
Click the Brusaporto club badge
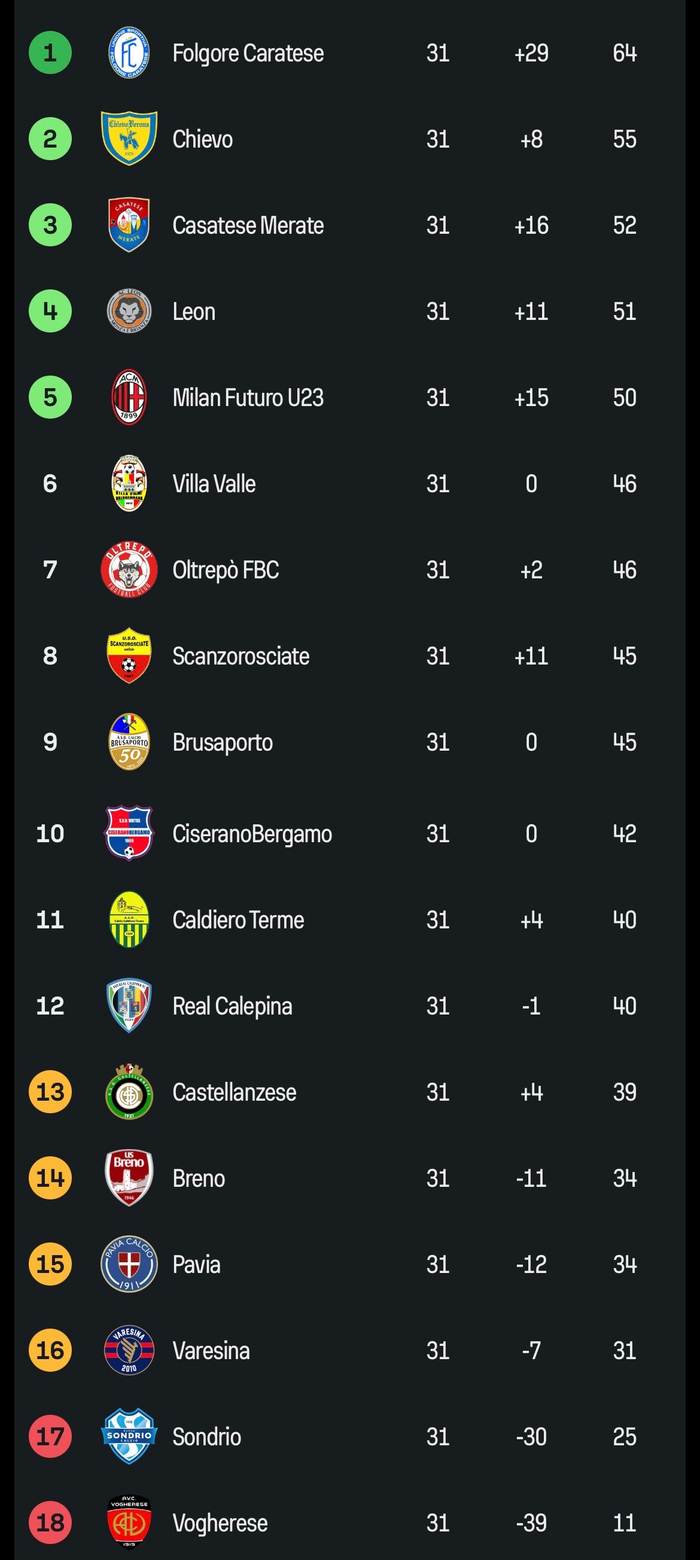(x=129, y=742)
